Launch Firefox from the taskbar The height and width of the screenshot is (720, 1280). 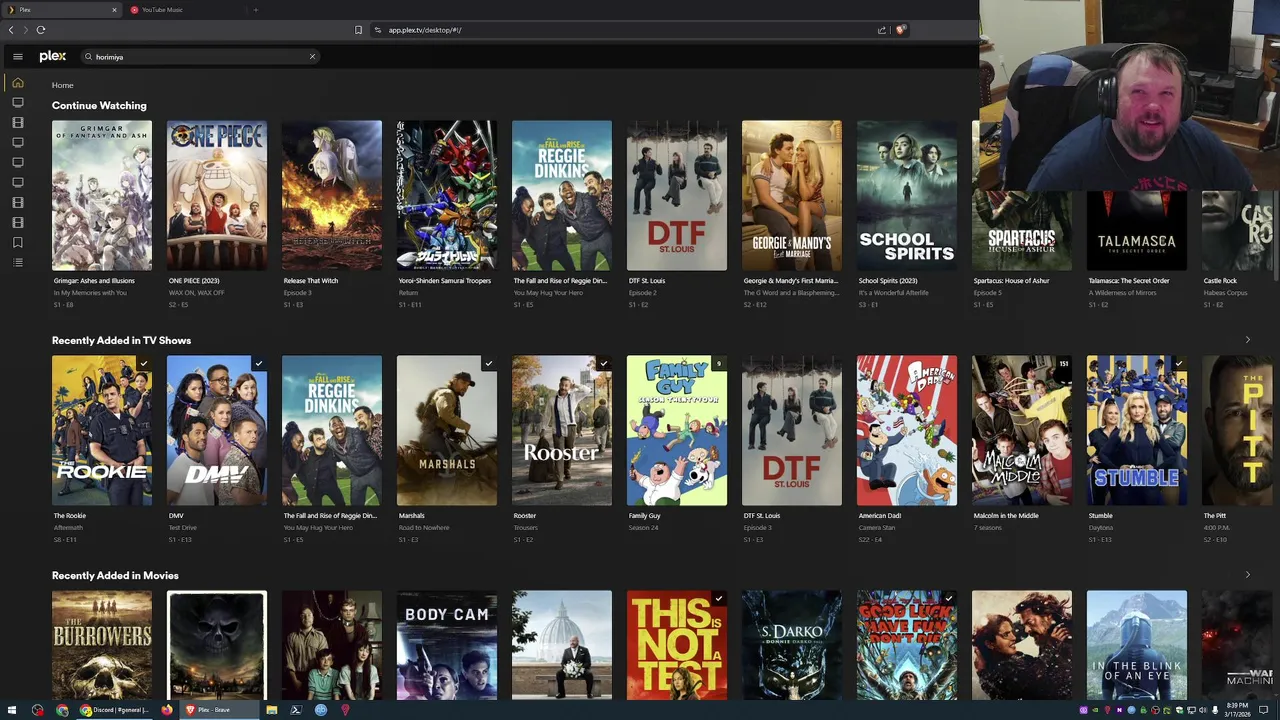coord(166,710)
